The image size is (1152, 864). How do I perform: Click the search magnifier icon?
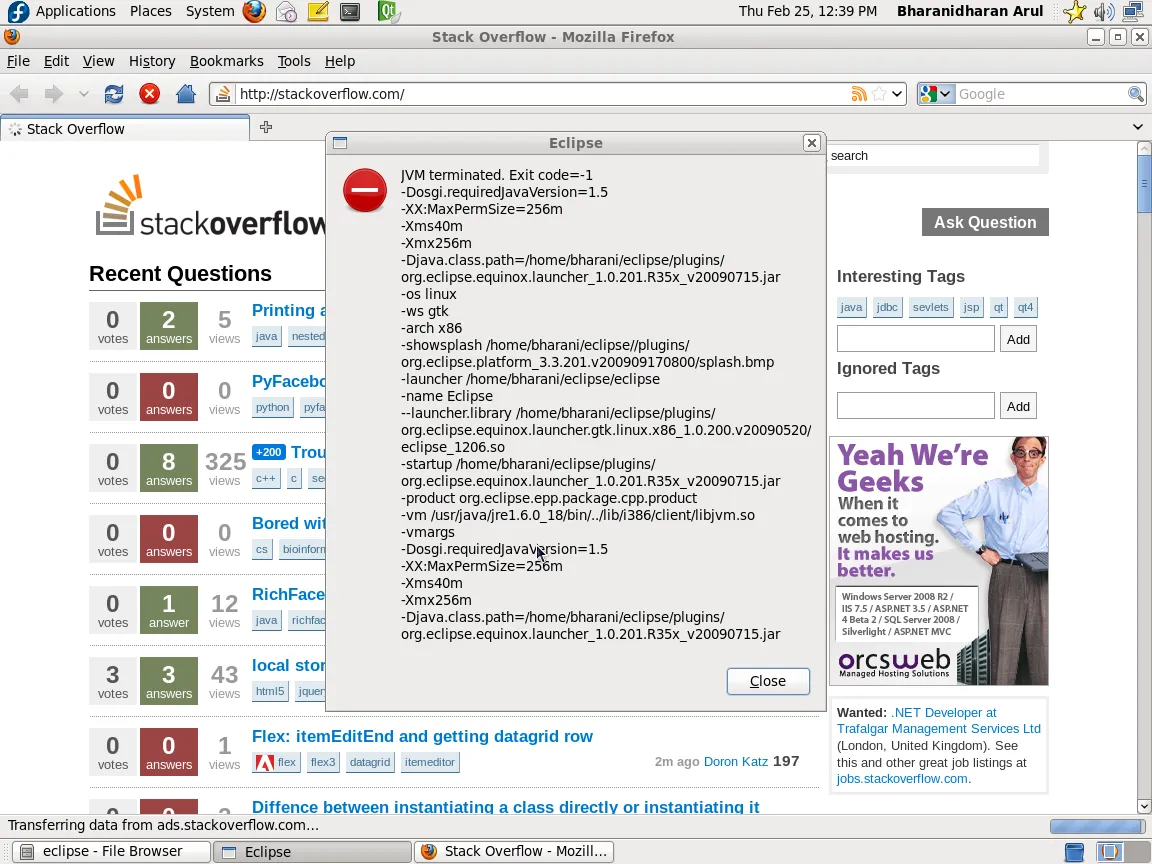1136,94
